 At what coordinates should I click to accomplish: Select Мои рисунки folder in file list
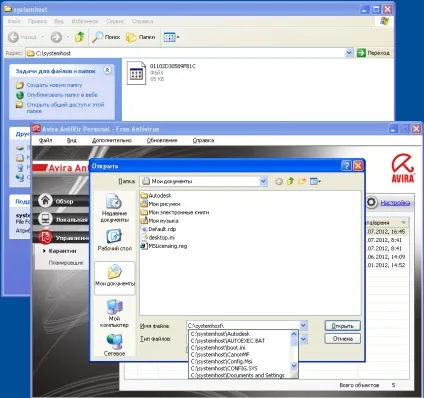tap(161, 204)
